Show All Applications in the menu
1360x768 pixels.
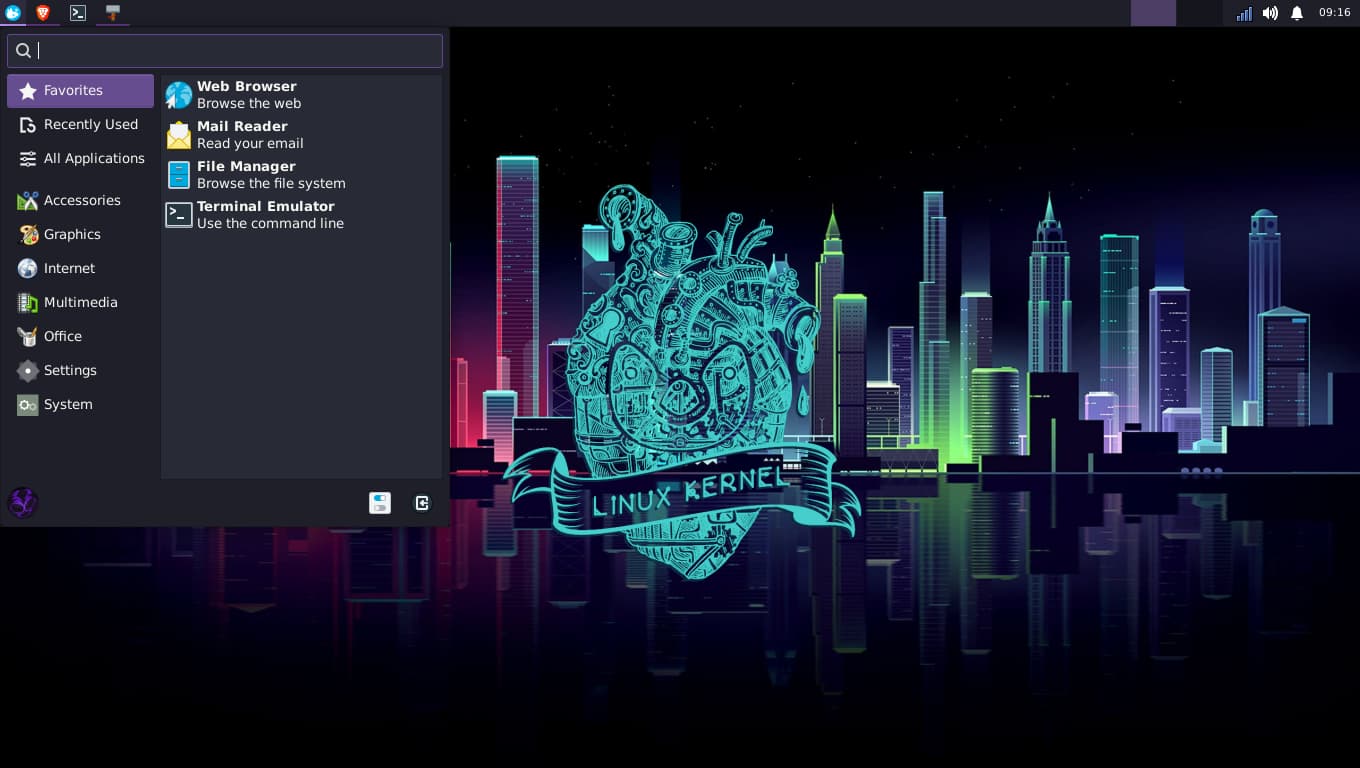[80, 159]
